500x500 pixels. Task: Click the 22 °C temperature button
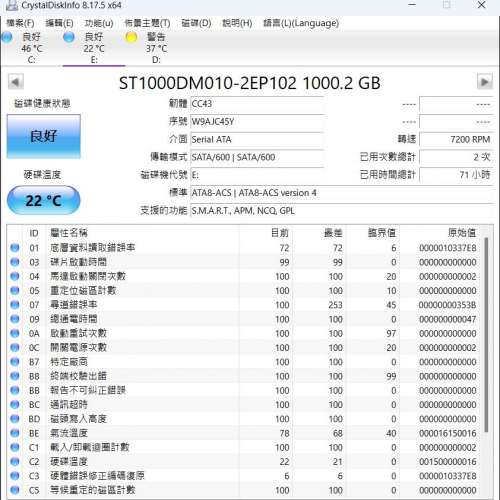[x=44, y=200]
